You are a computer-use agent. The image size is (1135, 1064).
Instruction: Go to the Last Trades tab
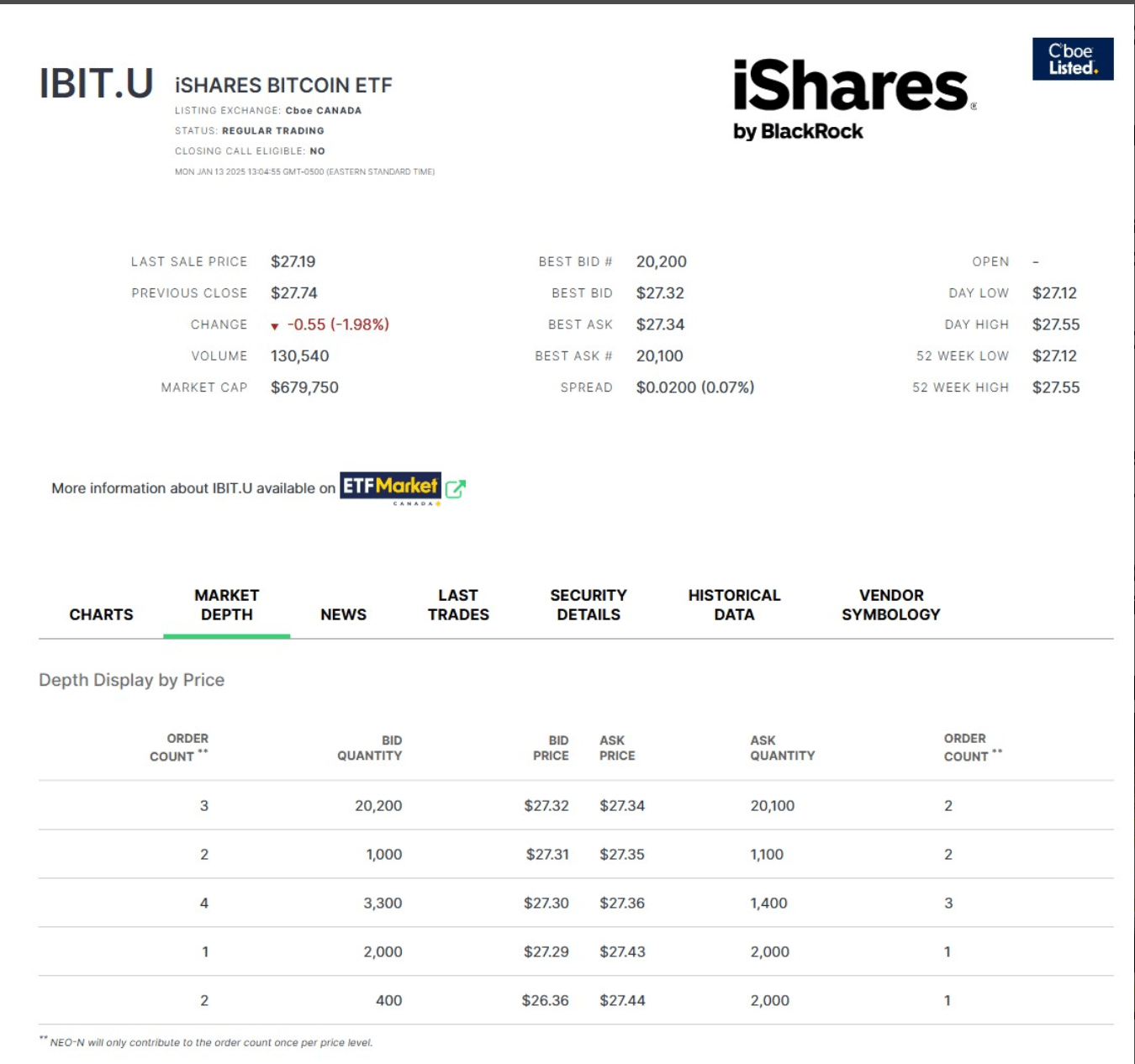tap(458, 605)
